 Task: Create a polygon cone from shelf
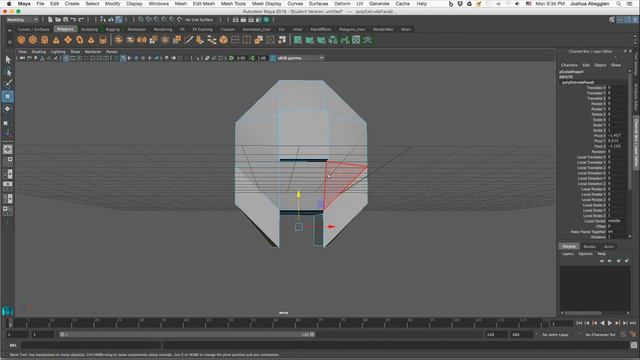(56, 40)
